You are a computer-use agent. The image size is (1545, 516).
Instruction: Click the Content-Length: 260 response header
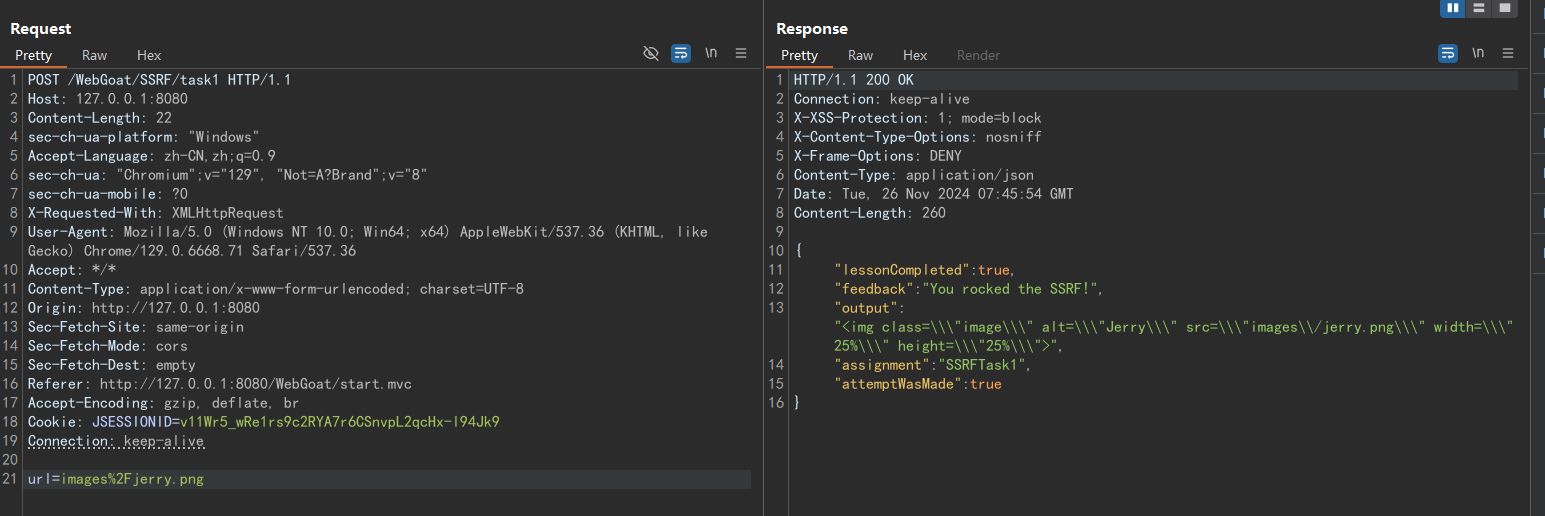pos(869,213)
